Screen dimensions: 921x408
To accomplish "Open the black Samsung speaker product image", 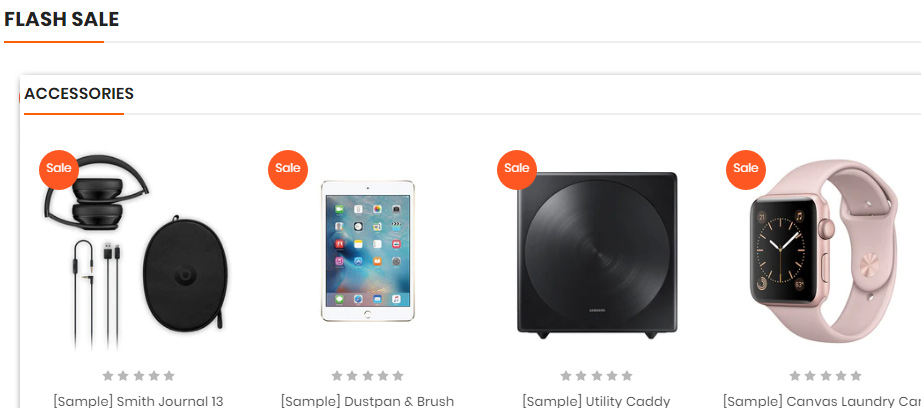I will click(x=597, y=255).
